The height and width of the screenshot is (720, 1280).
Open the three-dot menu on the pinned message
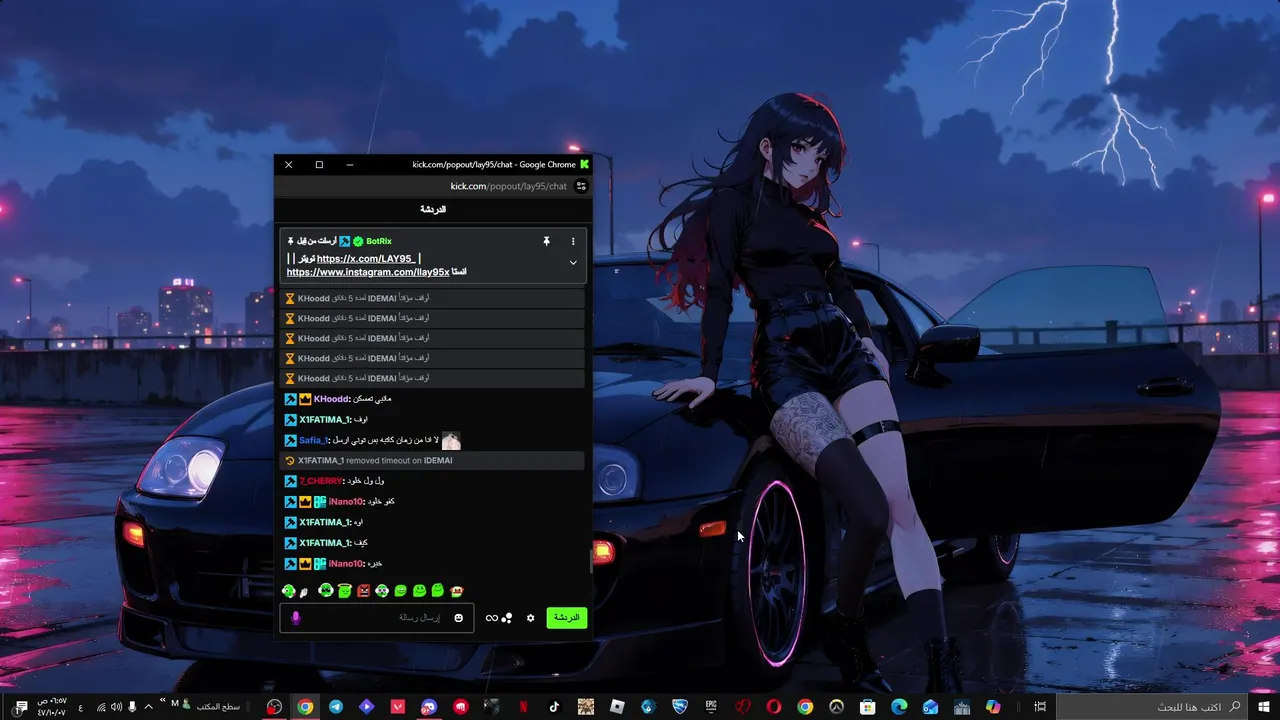[573, 241]
